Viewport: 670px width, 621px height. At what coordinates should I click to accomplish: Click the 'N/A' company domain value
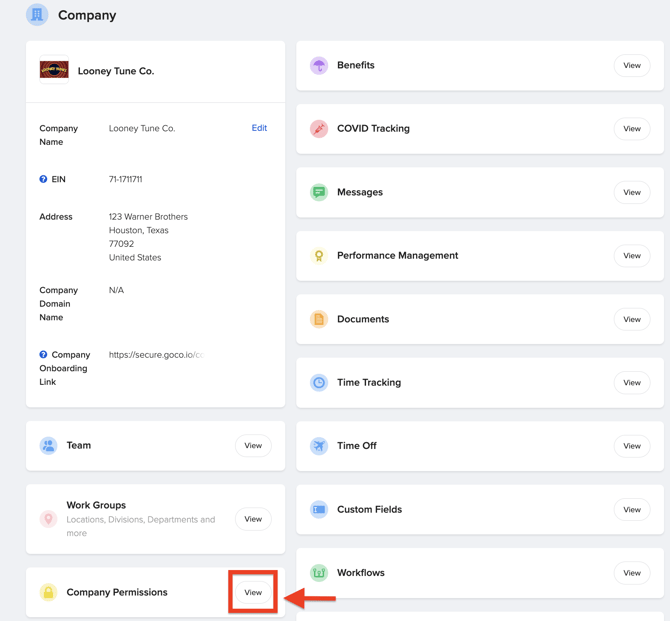pos(116,290)
